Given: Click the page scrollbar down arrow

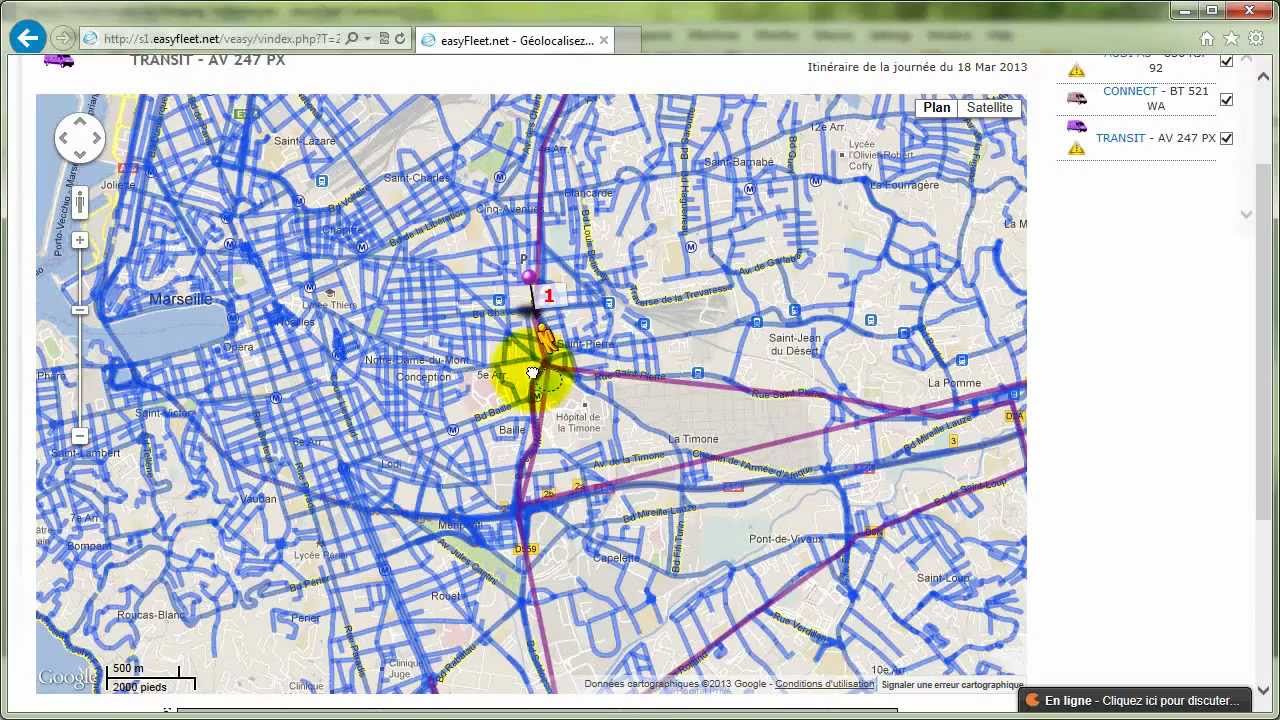Looking at the screenshot, I should [x=1264, y=690].
